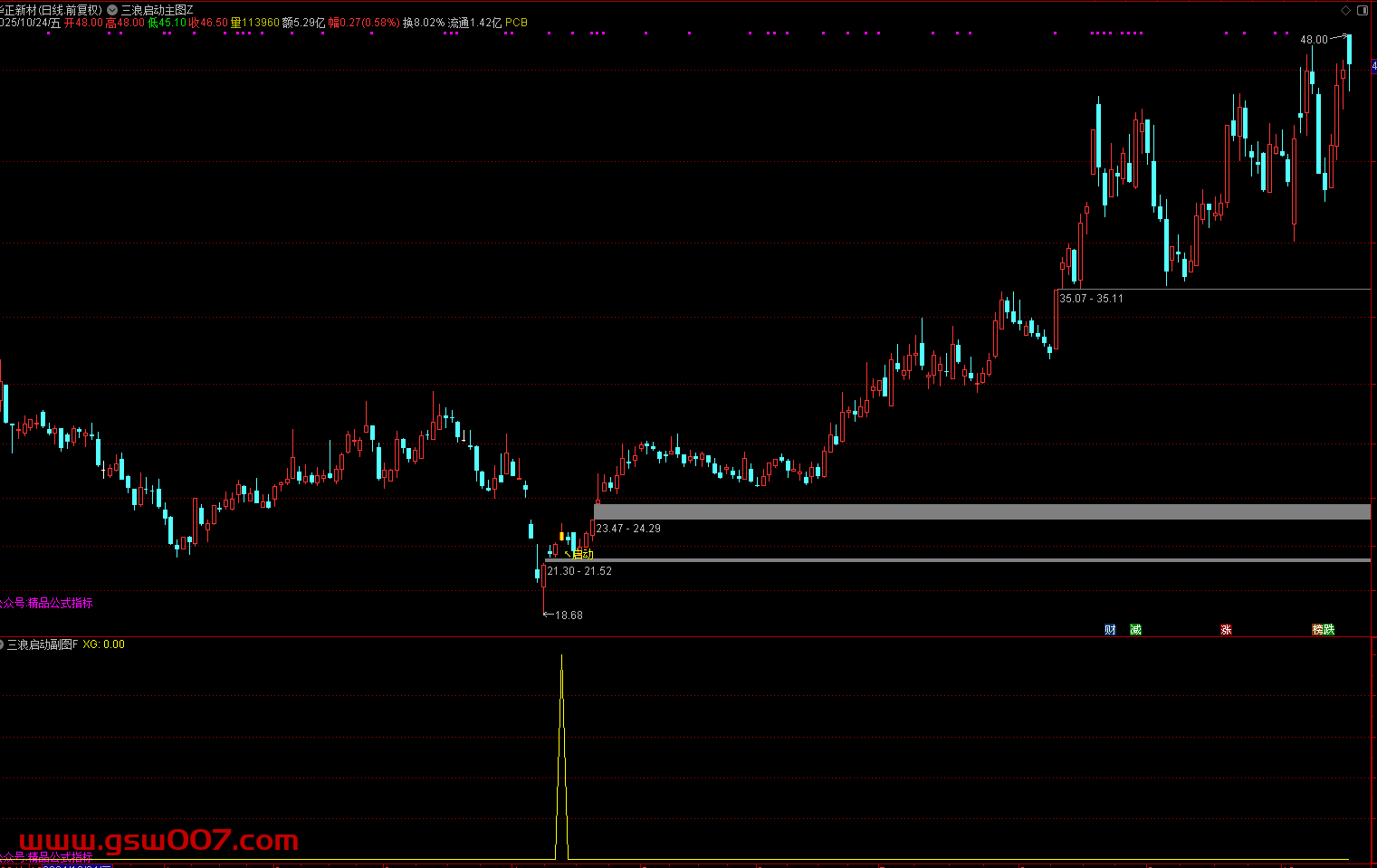Image resolution: width=1377 pixels, height=868 pixels.
Task: Click the 35.07 - 35.11 gap level label
Action: point(1091,299)
